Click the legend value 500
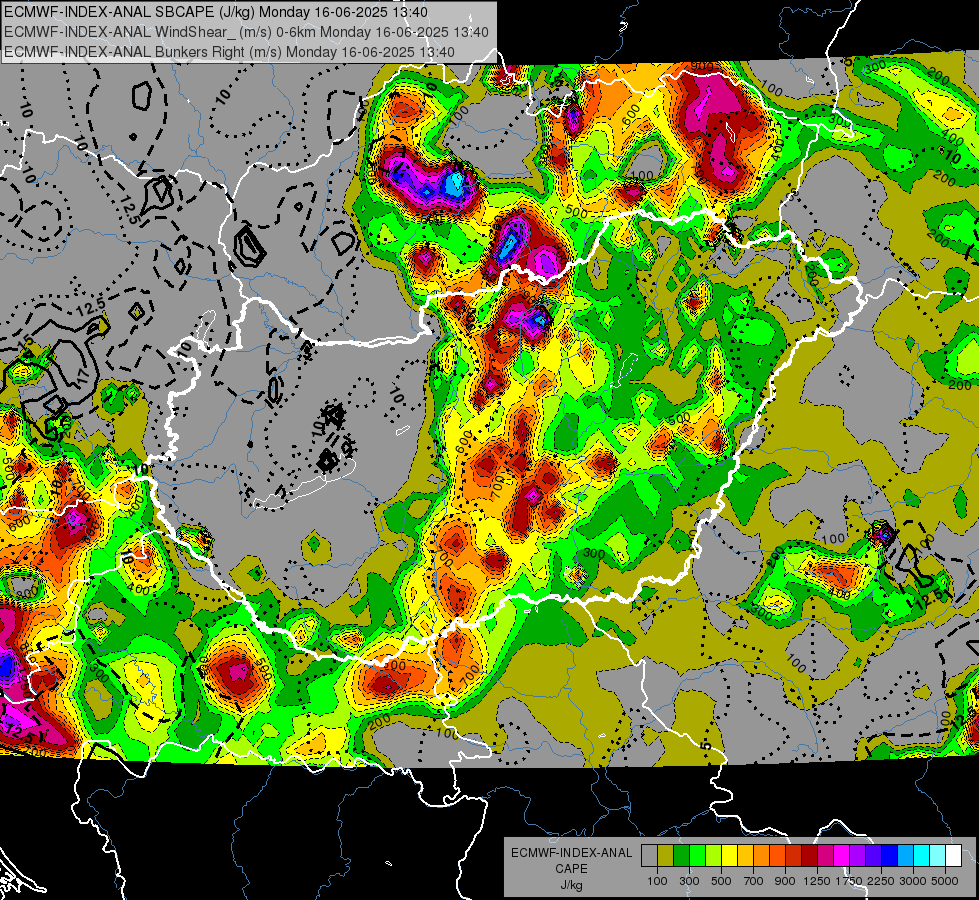This screenshot has height=900, width=979. (x=721, y=881)
